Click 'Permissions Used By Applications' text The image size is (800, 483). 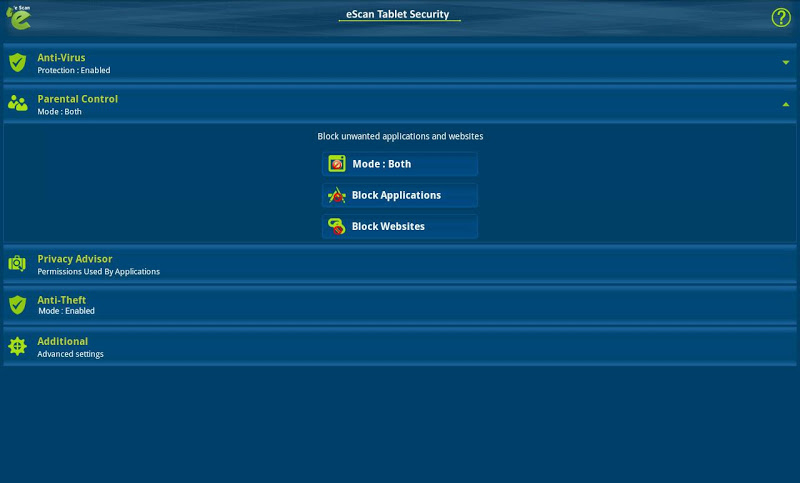click(x=98, y=272)
